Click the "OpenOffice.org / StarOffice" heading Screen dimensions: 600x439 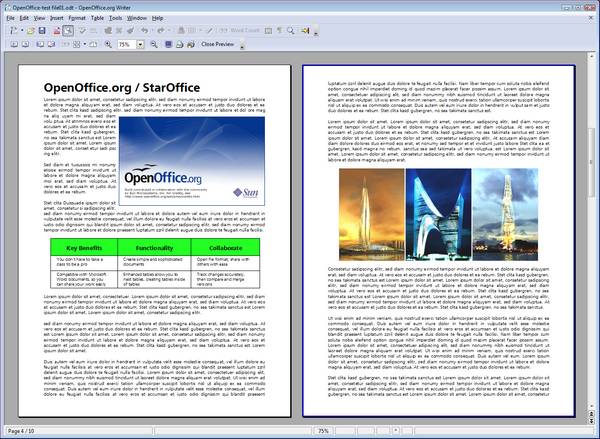click(122, 88)
